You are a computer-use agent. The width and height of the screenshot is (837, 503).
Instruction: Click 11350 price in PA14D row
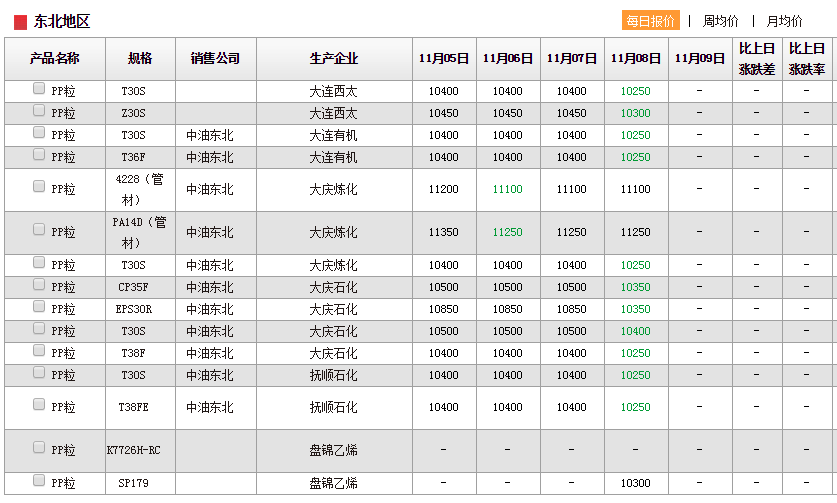[x=444, y=232]
